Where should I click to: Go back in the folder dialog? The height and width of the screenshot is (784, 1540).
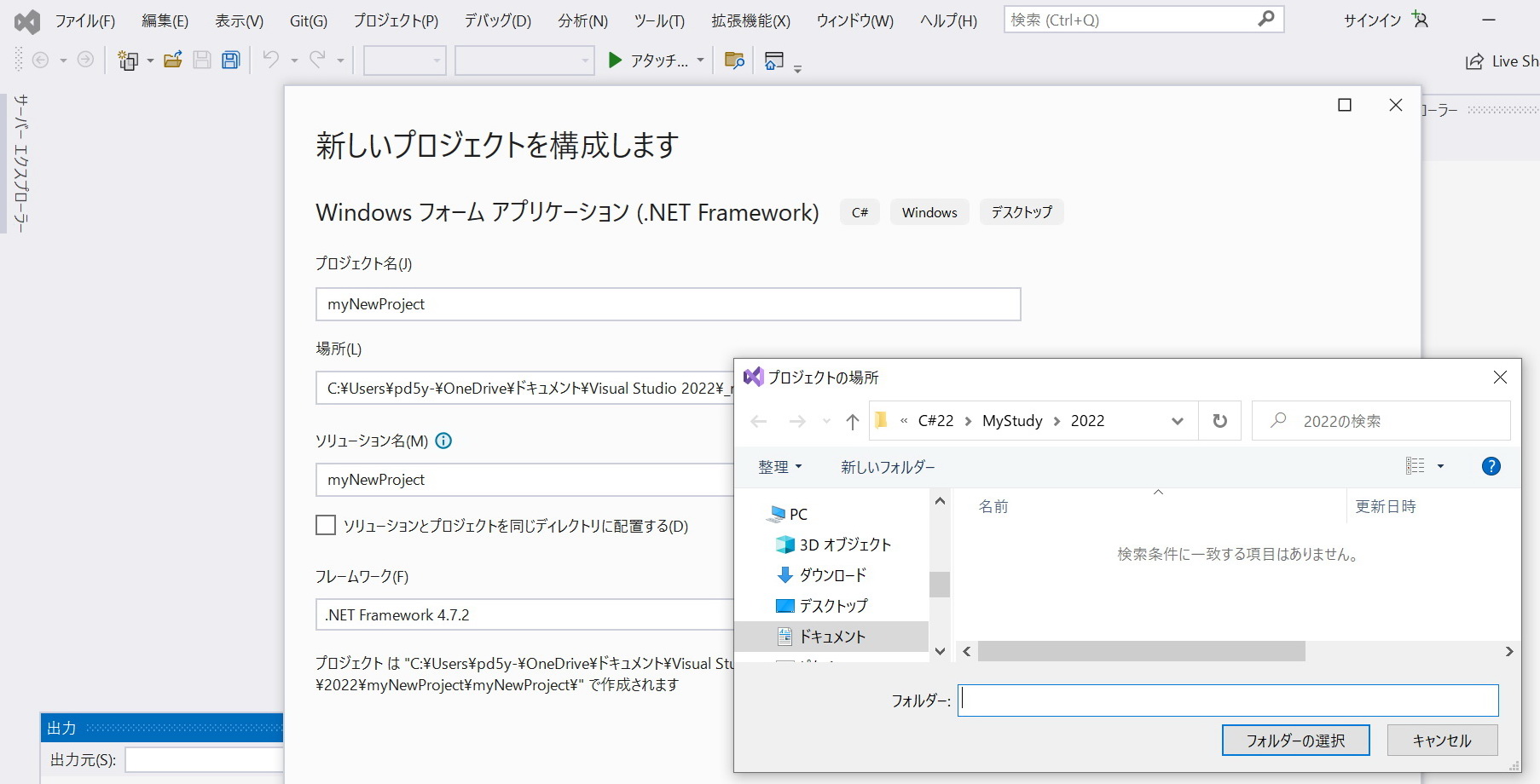coord(759,421)
